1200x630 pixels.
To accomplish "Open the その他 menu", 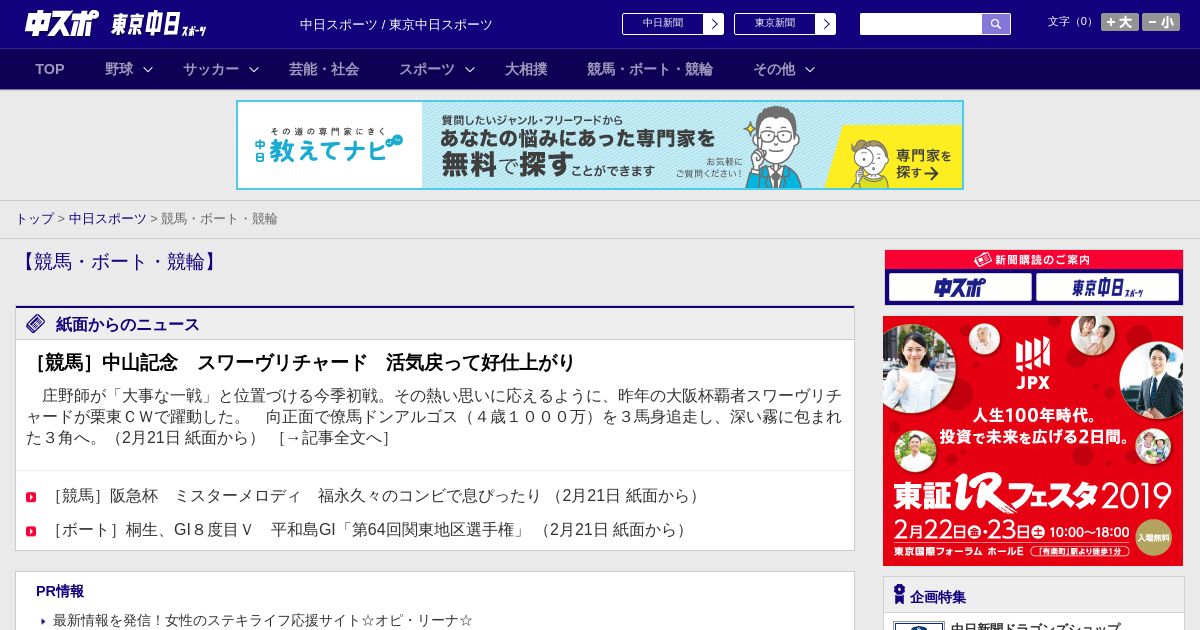I will pos(774,69).
